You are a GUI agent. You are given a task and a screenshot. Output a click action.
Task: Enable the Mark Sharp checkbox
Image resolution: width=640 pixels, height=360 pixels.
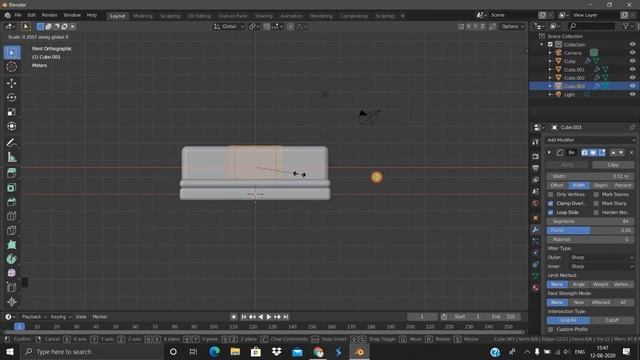596,203
